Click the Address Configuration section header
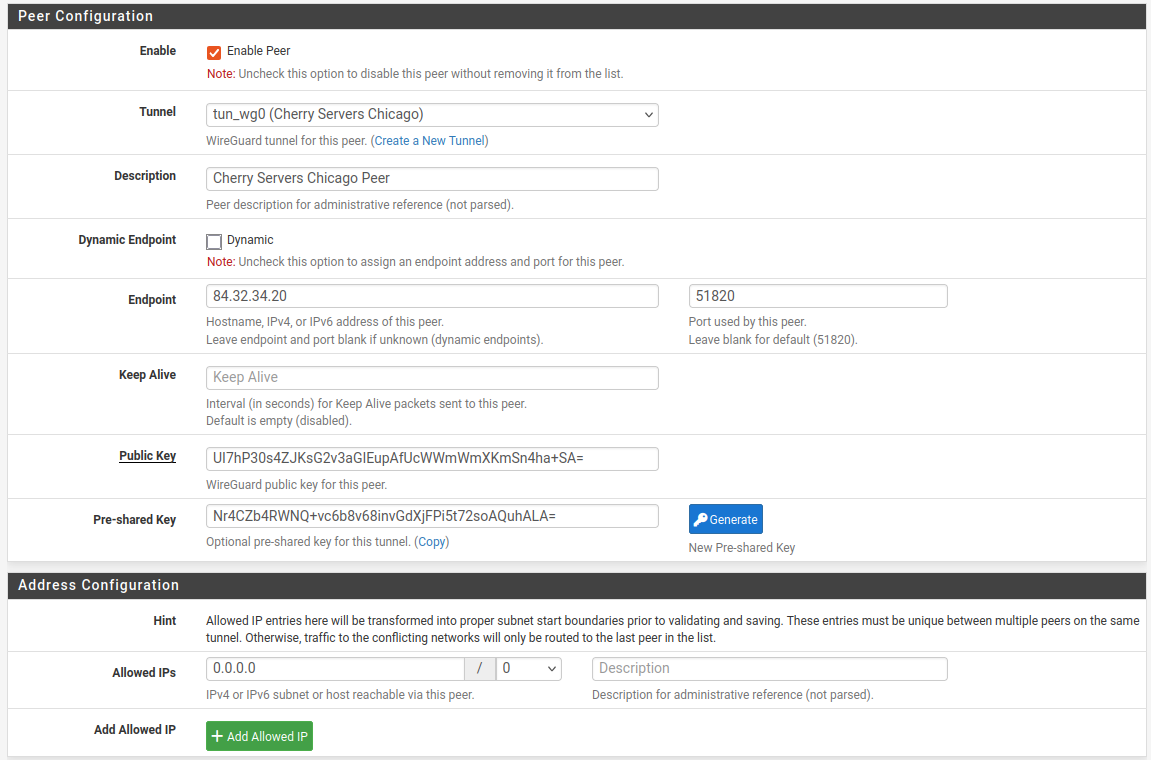Image resolution: width=1151 pixels, height=760 pixels. coord(98,586)
